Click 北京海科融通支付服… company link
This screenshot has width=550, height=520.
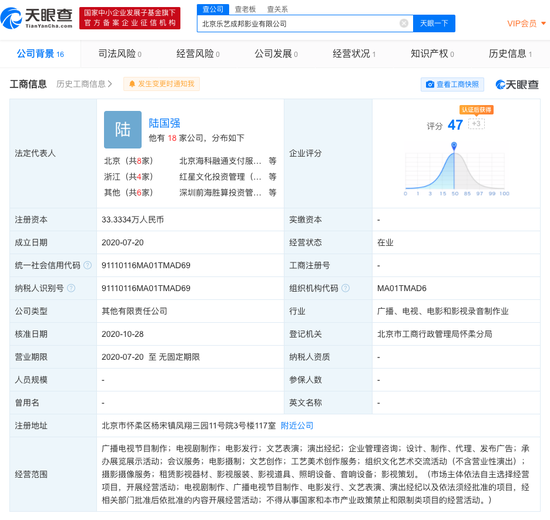point(220,161)
